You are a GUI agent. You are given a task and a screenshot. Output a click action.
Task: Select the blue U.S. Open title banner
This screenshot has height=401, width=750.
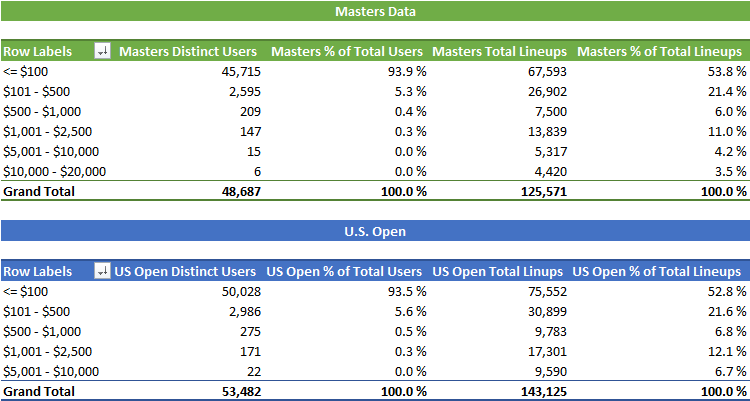pyautogui.click(x=375, y=232)
